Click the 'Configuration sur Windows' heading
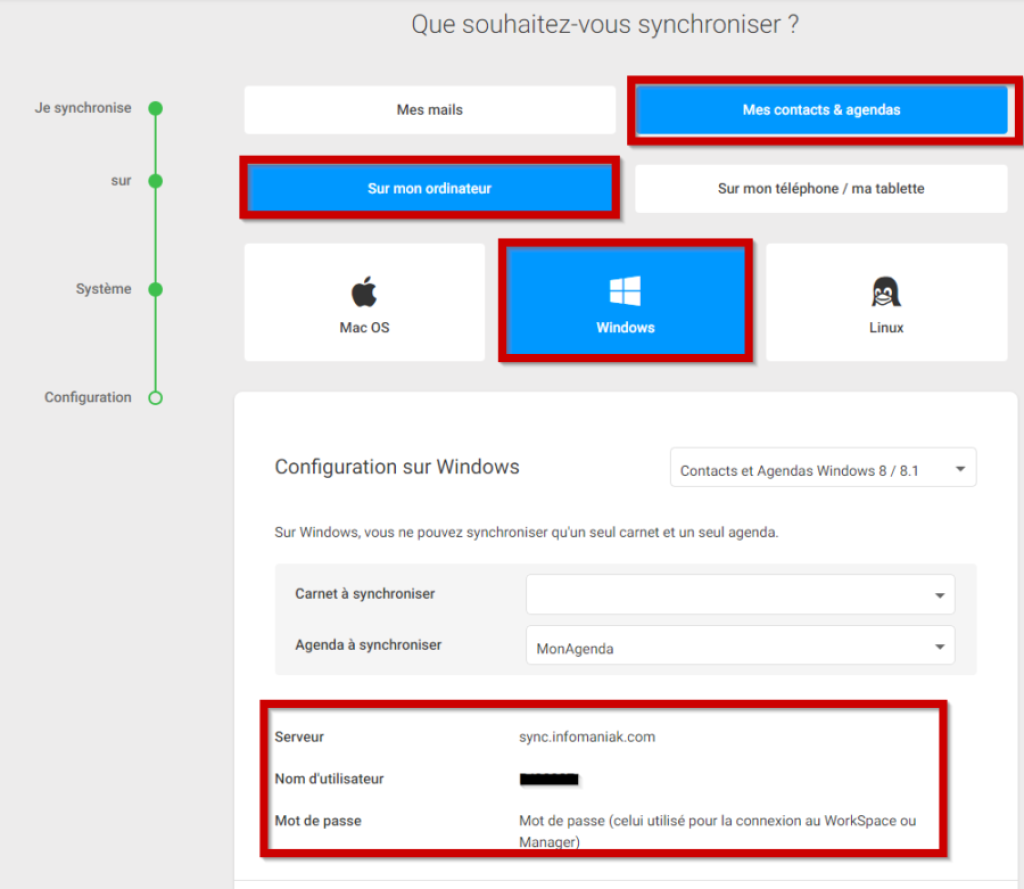 397,467
